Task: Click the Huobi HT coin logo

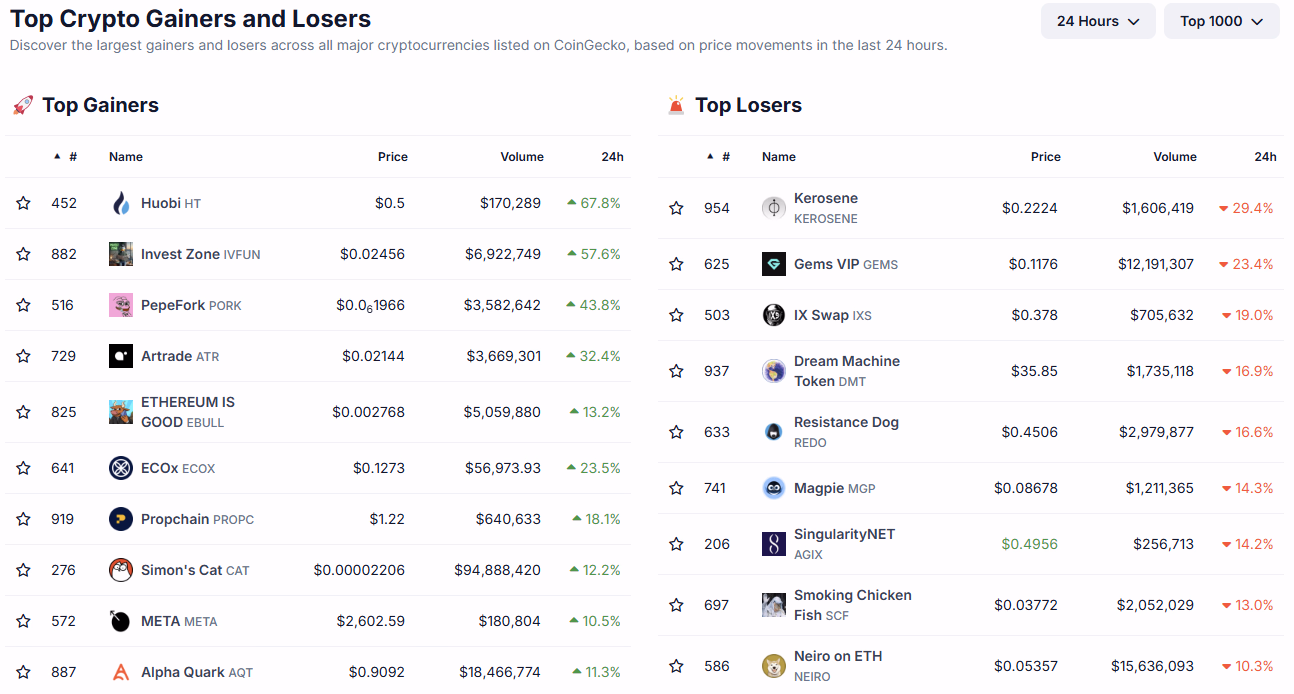Action: [120, 202]
